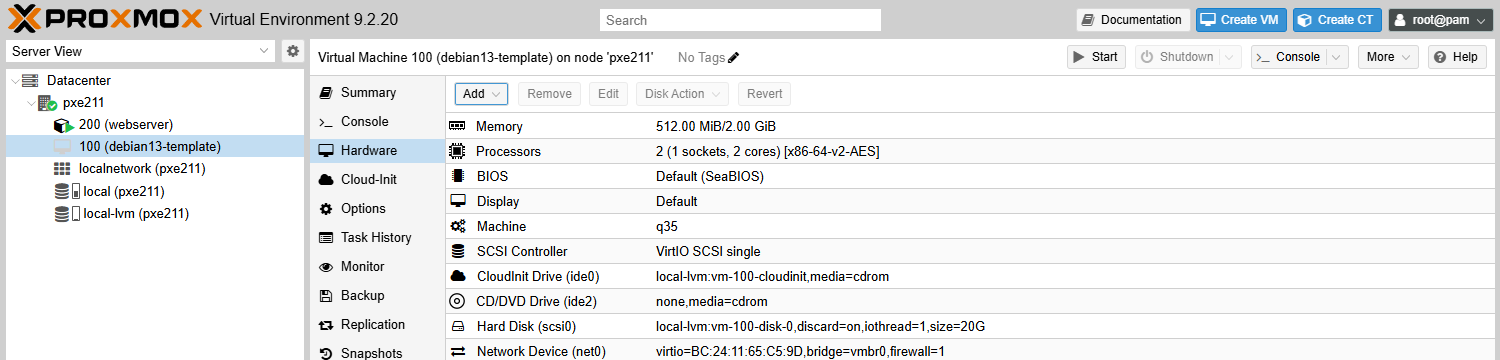Click the pxe211 node icon
The width and height of the screenshot is (1500, 360).
pyautogui.click(x=47, y=102)
